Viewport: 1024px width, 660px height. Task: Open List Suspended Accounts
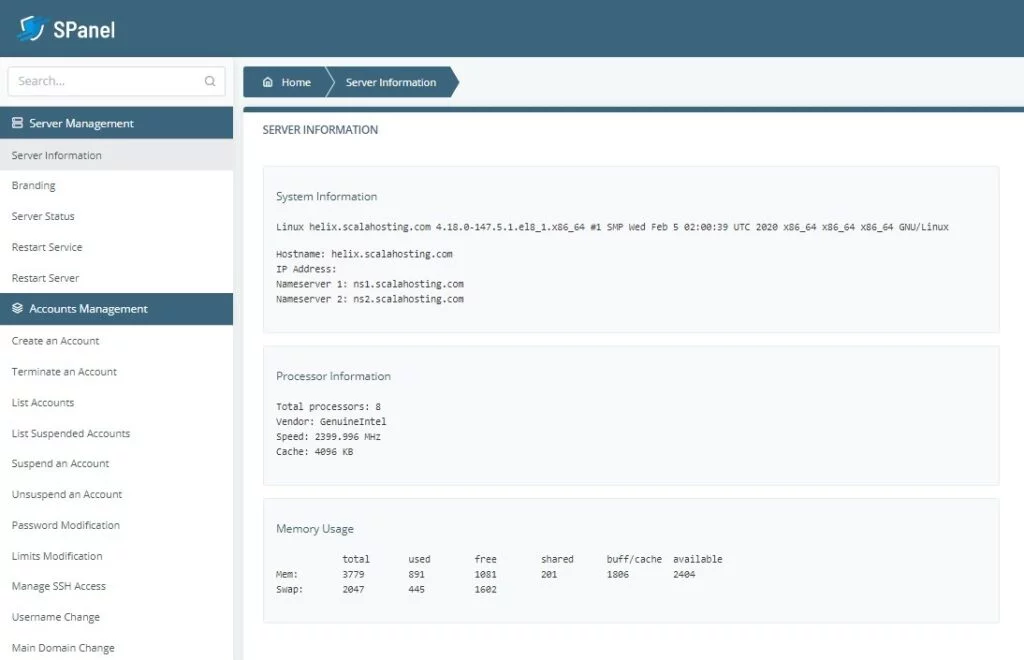point(69,433)
